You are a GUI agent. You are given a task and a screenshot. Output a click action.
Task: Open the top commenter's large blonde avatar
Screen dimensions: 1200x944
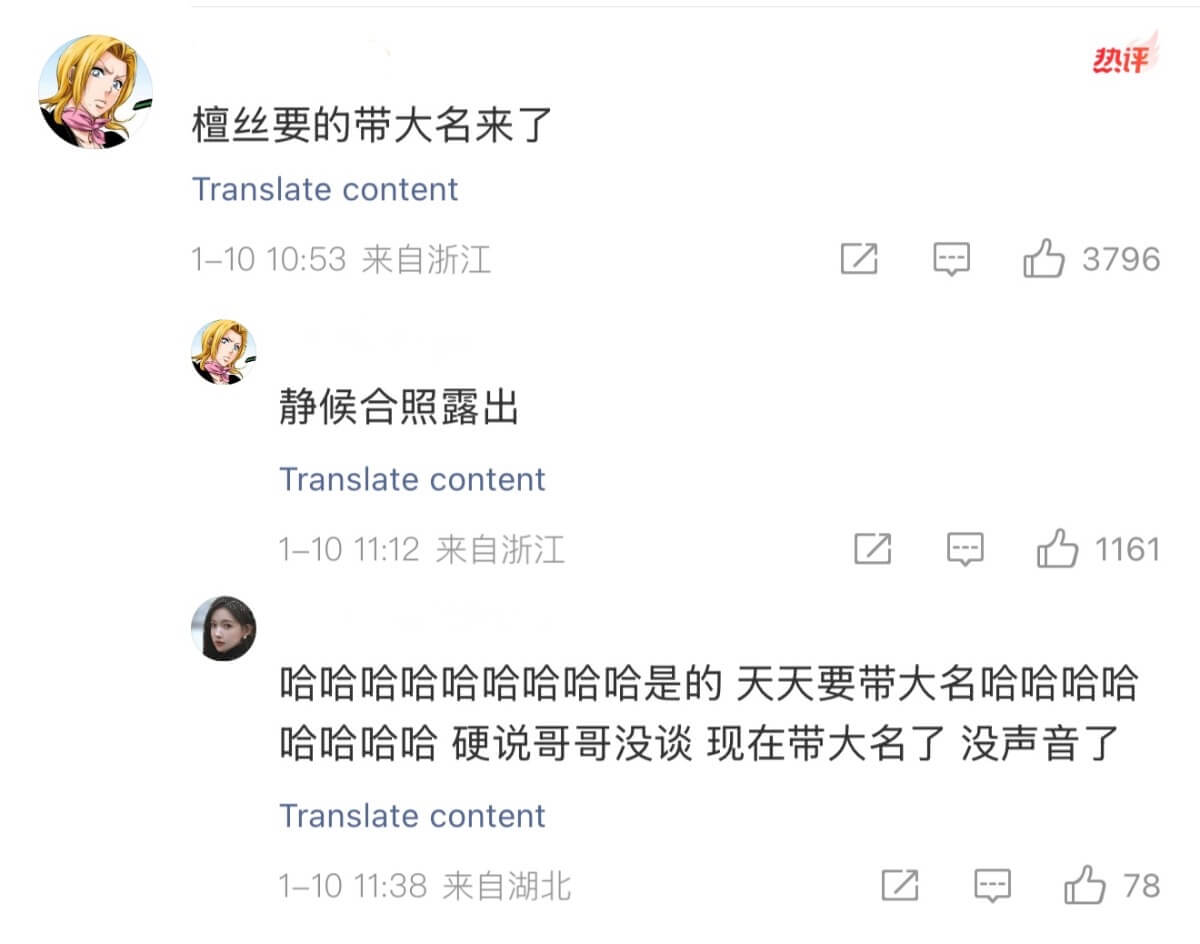pyautogui.click(x=95, y=92)
